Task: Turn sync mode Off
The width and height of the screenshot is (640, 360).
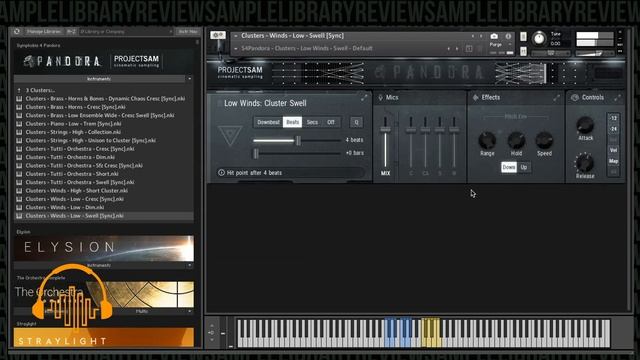Action: pos(331,122)
